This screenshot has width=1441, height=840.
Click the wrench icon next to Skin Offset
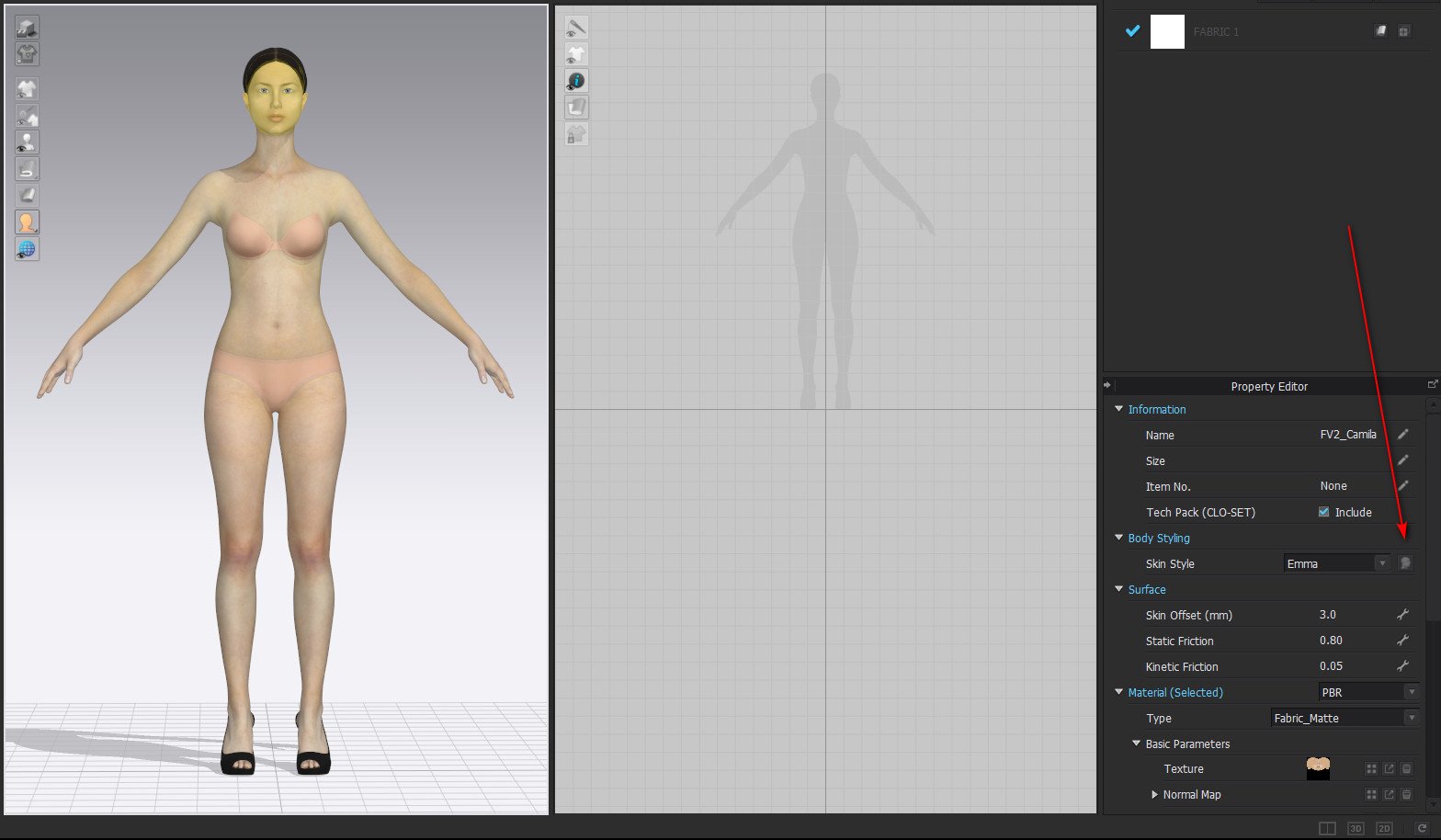pos(1403,615)
